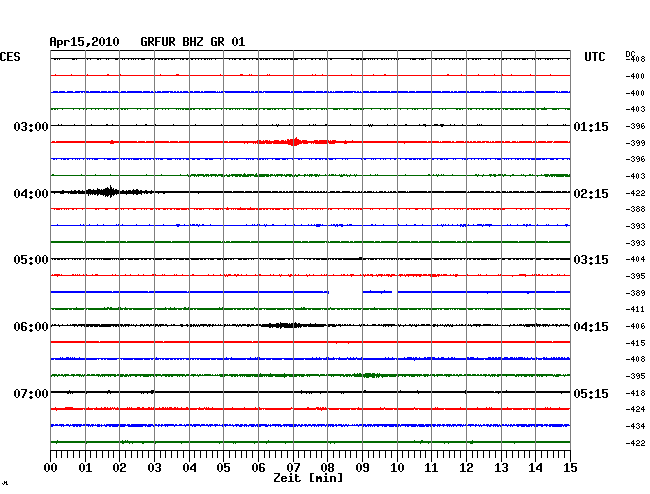Click the DC offset value "-415"
Screen dimensions: 650x494
coord(635,343)
